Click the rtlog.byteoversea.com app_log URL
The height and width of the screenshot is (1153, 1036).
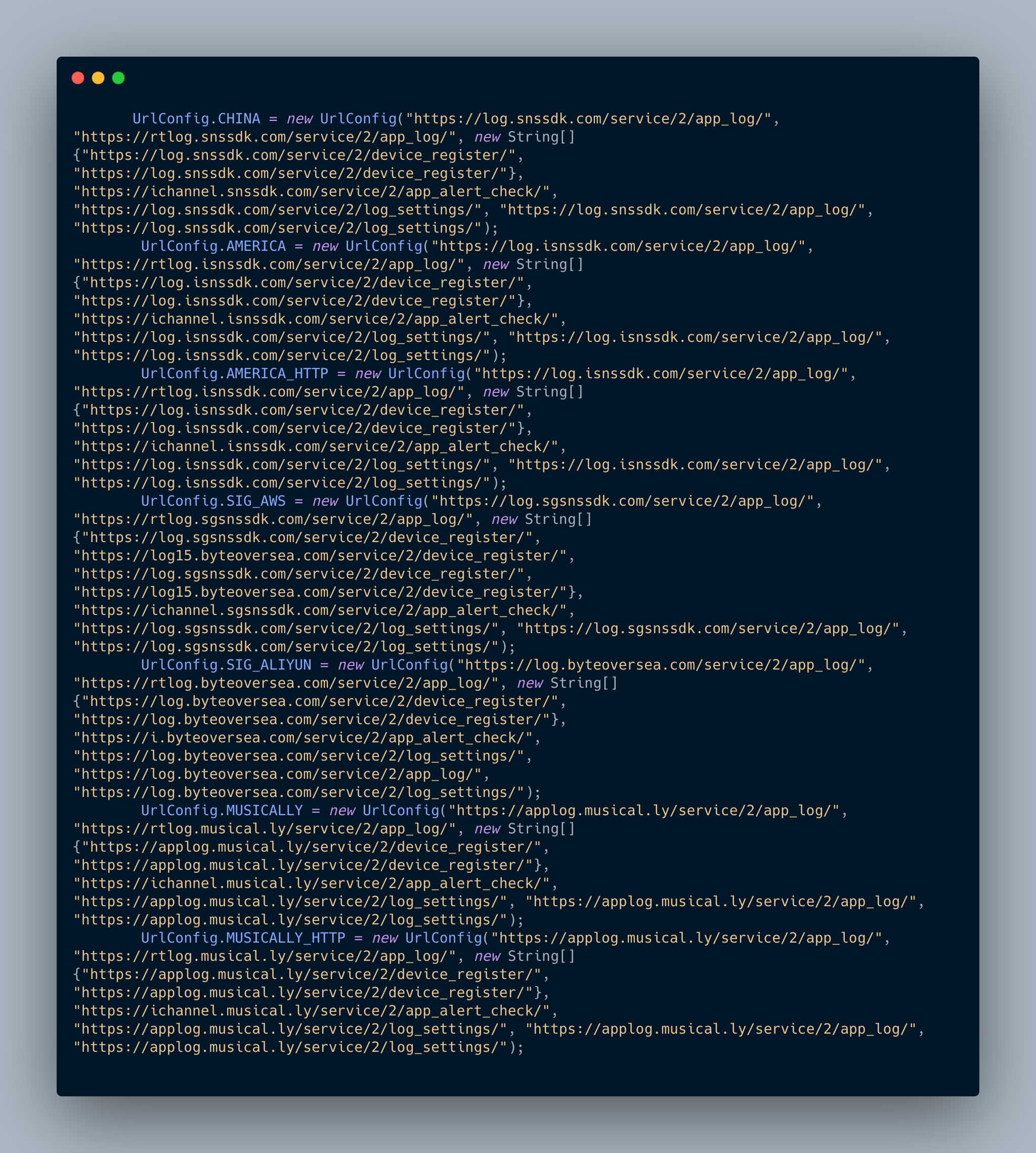click(286, 684)
